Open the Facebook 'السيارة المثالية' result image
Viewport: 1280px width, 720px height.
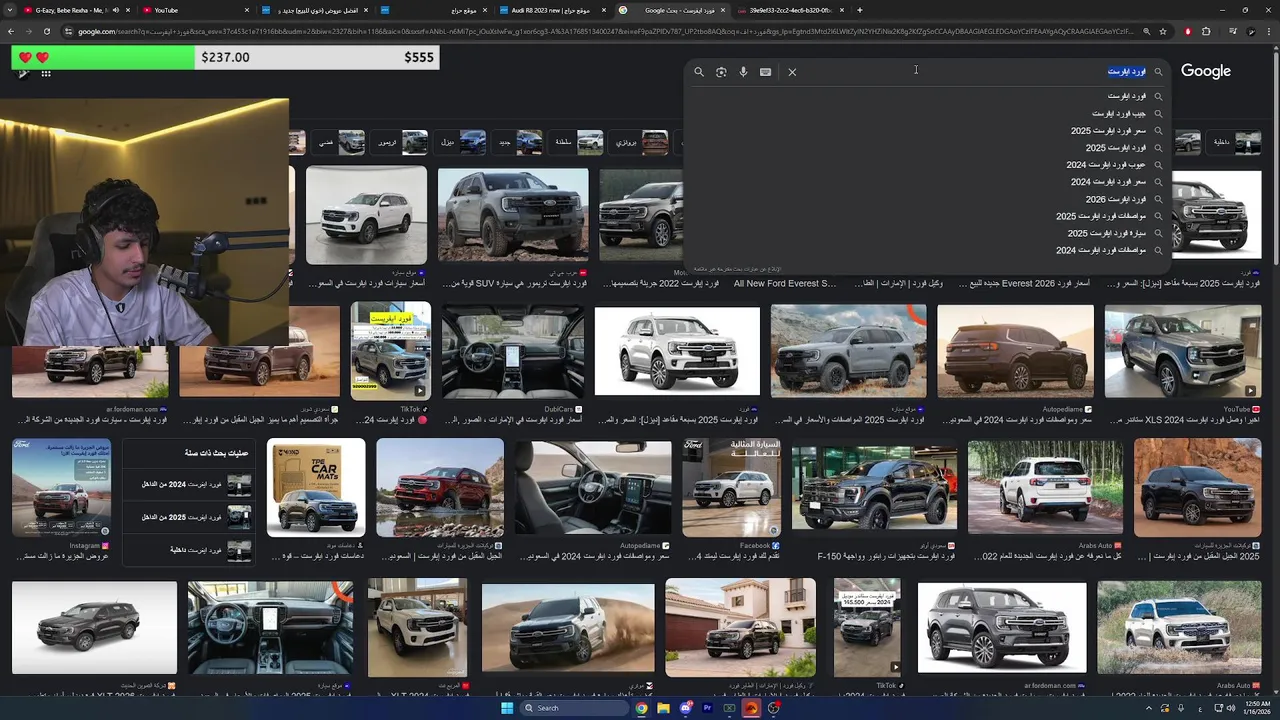pos(732,488)
